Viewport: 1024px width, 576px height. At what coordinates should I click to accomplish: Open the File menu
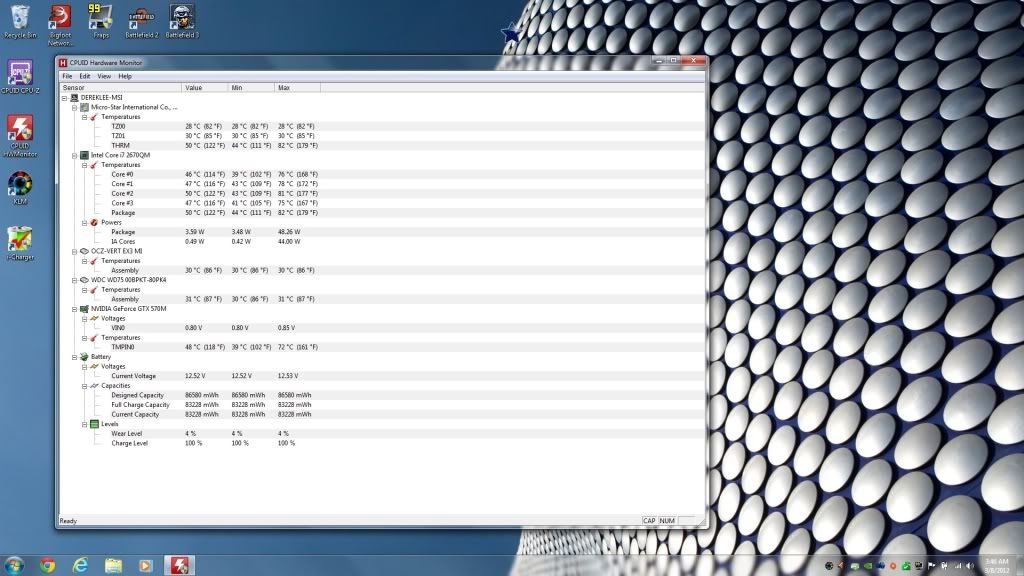pos(67,76)
